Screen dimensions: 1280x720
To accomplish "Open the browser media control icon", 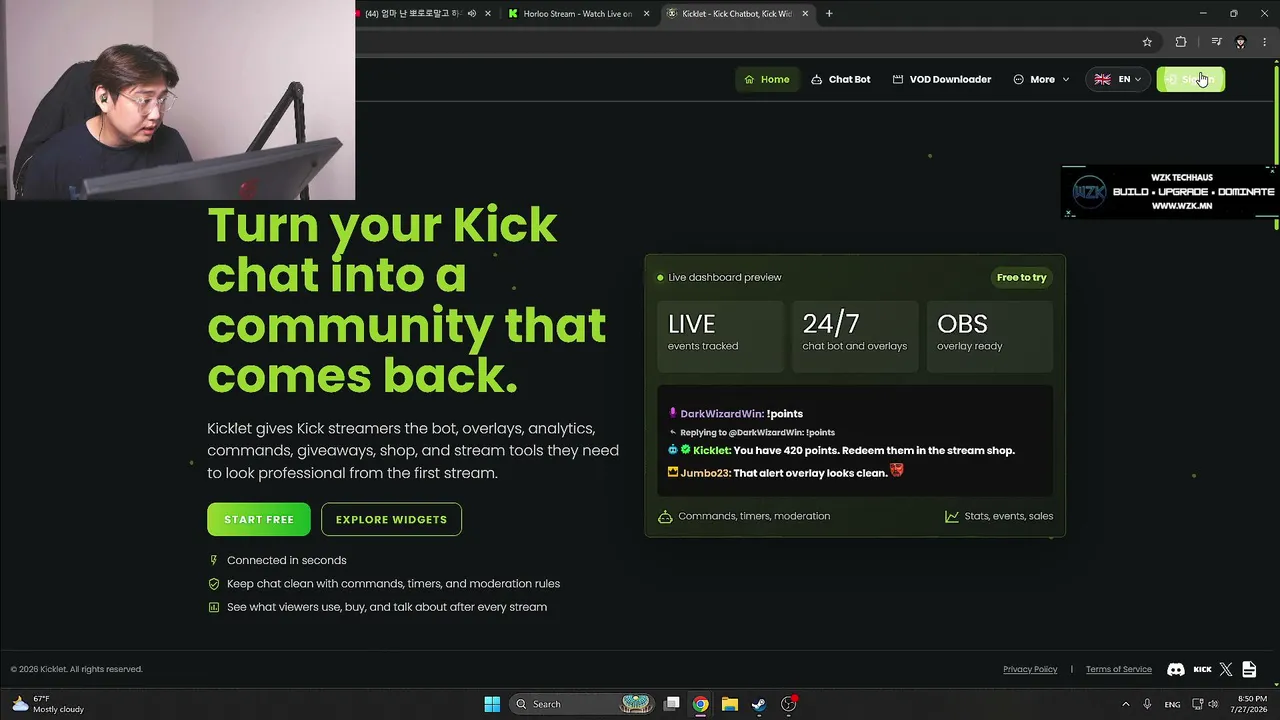I will coord(1216,42).
